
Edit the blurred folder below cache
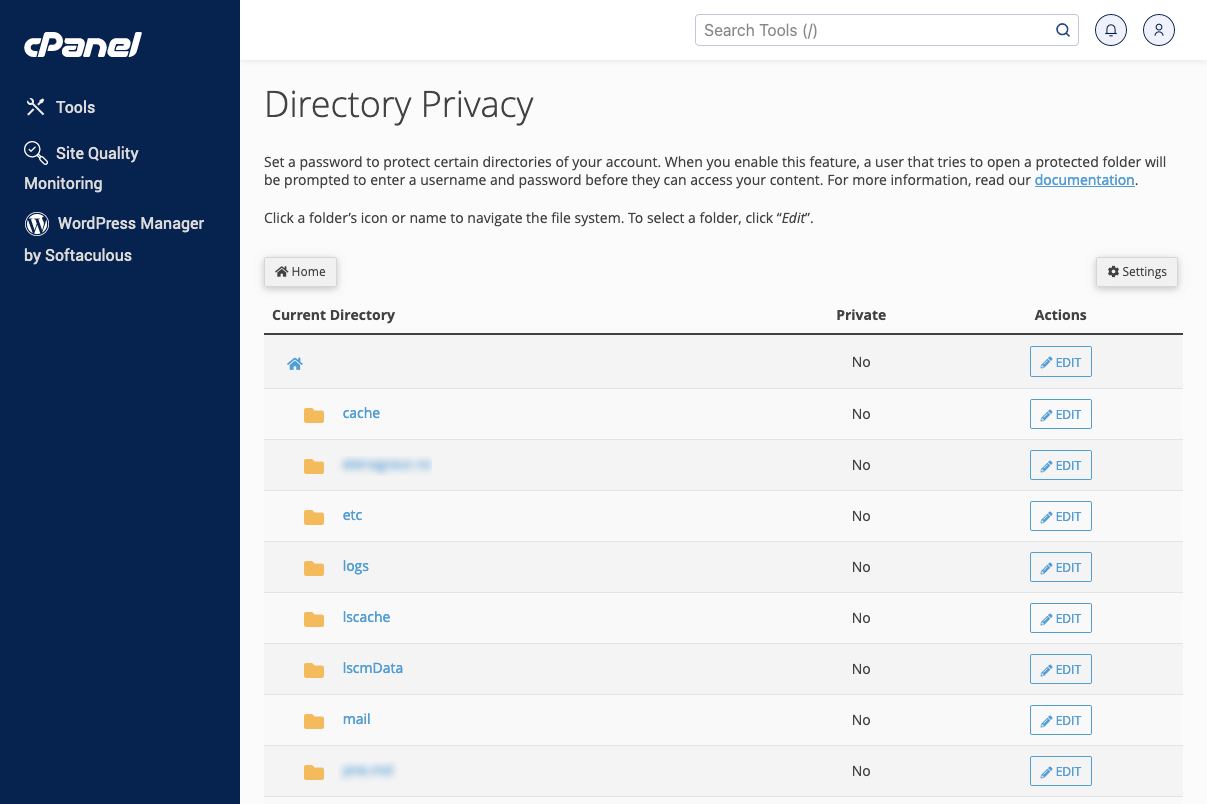1061,465
